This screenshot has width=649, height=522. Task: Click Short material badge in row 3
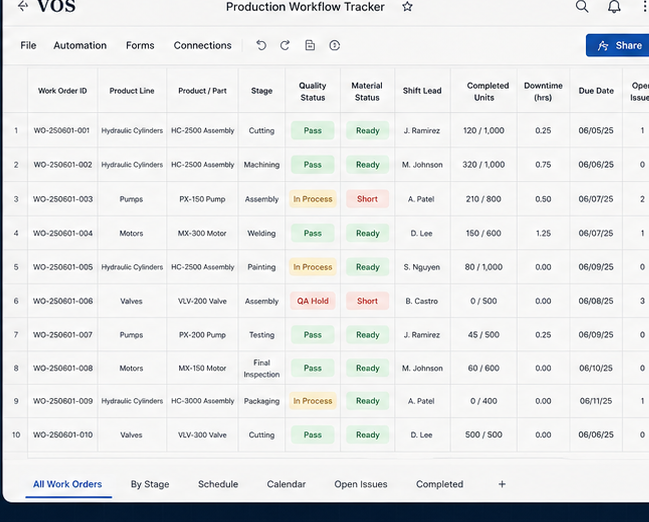coord(368,199)
